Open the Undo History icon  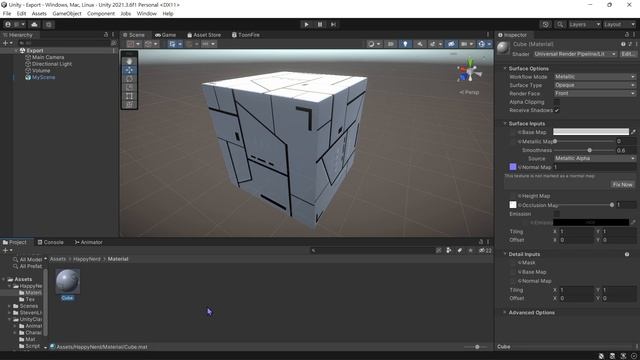click(x=546, y=24)
